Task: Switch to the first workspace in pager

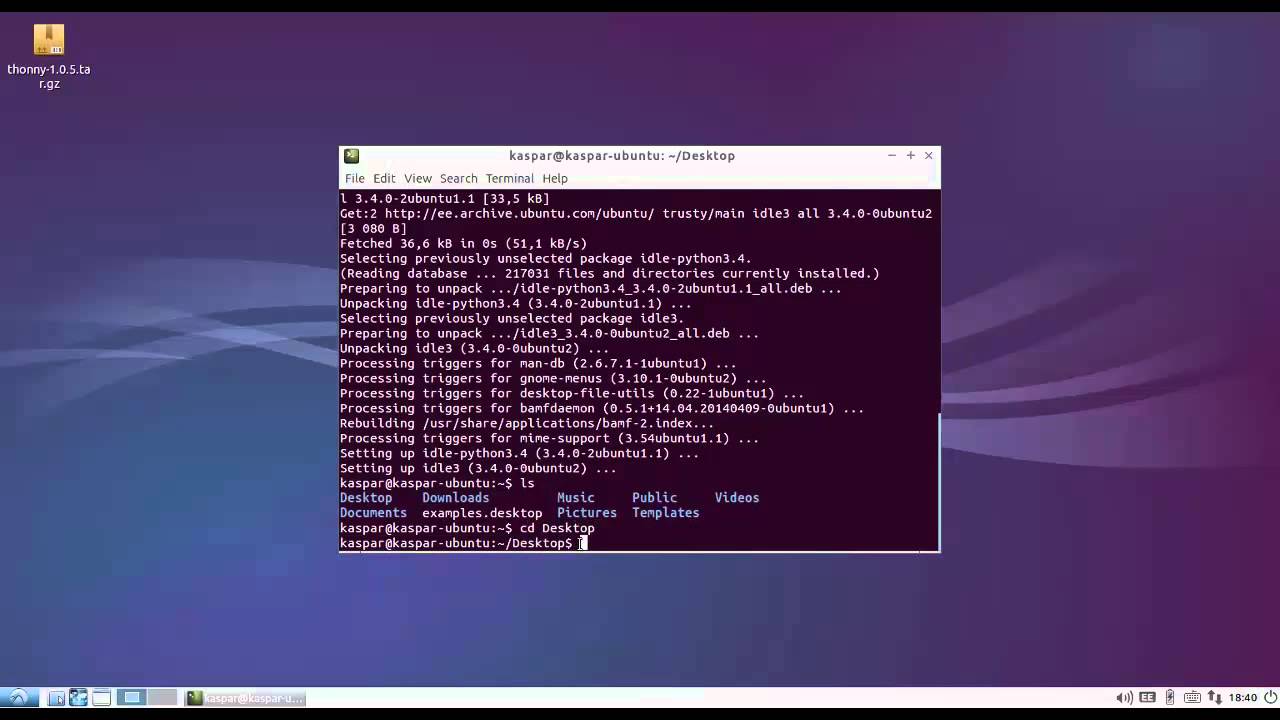Action: [132, 697]
